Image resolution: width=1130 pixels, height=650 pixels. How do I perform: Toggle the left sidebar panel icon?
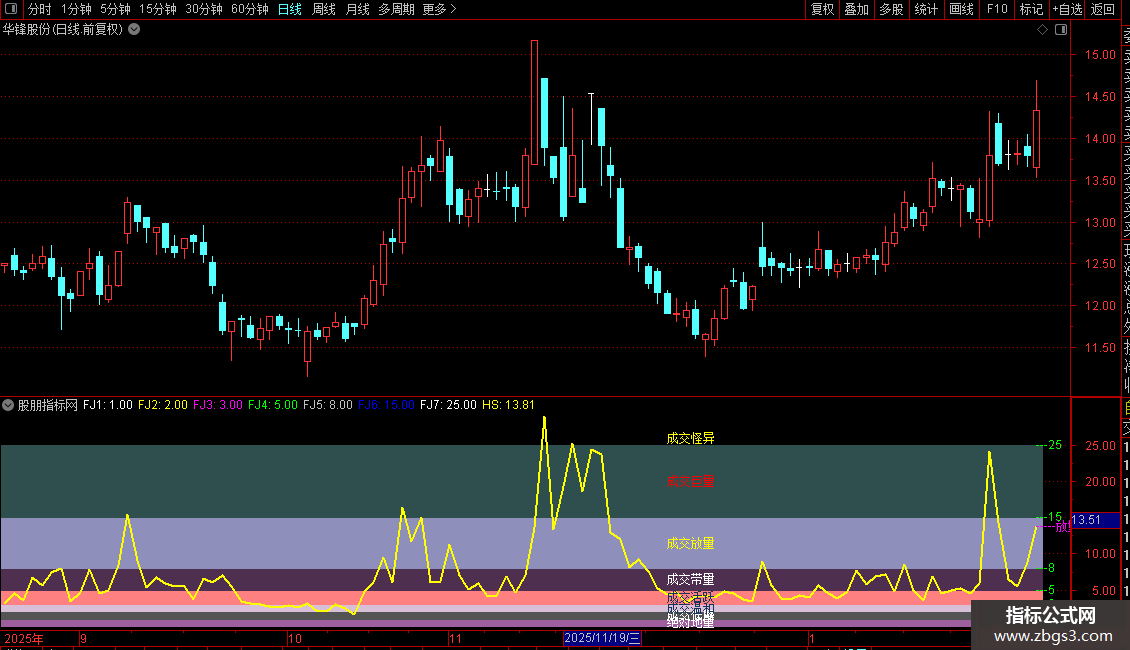pyautogui.click(x=11, y=9)
